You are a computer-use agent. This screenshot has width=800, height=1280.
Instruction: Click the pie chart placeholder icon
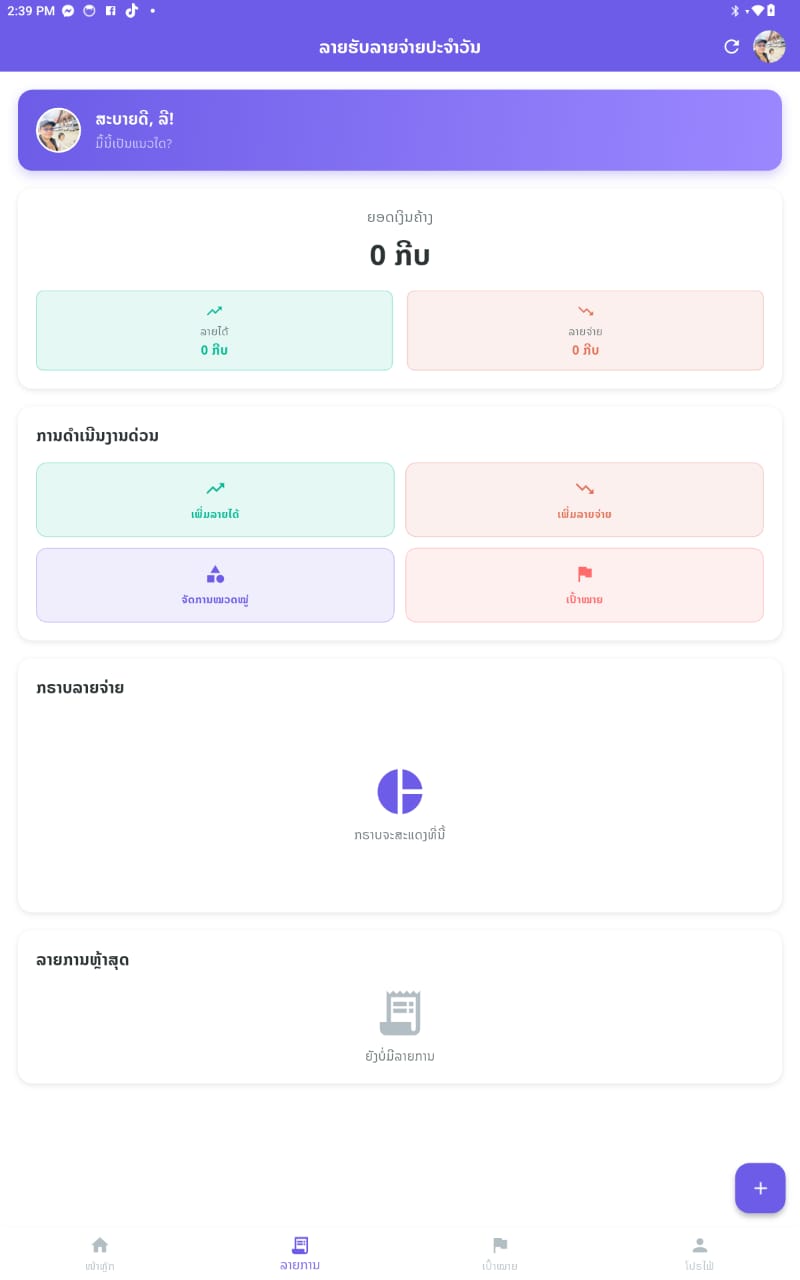pos(400,791)
